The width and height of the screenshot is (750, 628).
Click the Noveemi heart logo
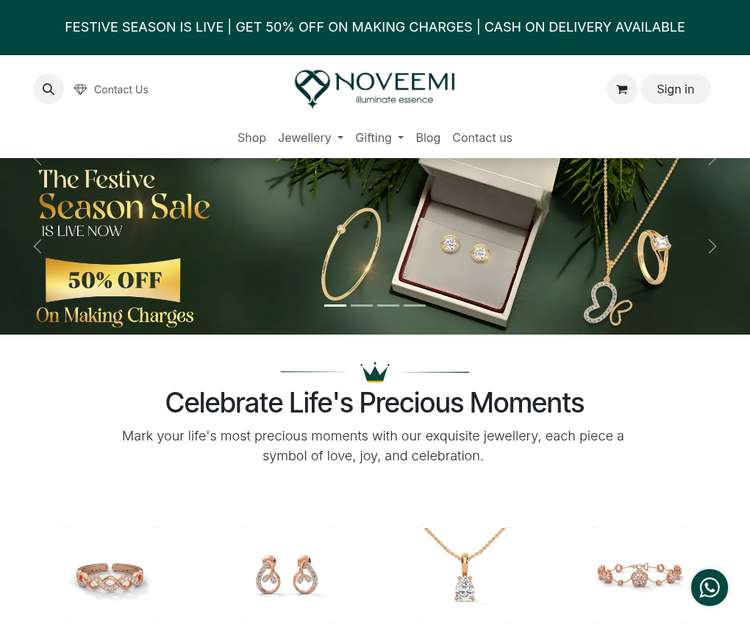pyautogui.click(x=312, y=88)
